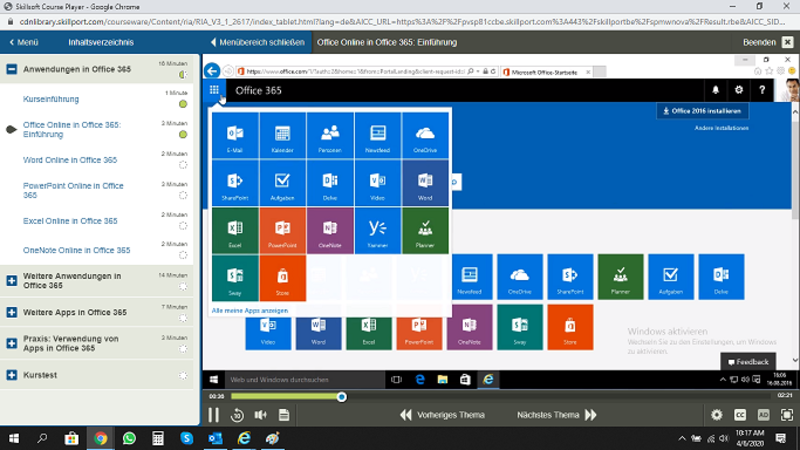Click the Windows Start button

(x=14, y=438)
